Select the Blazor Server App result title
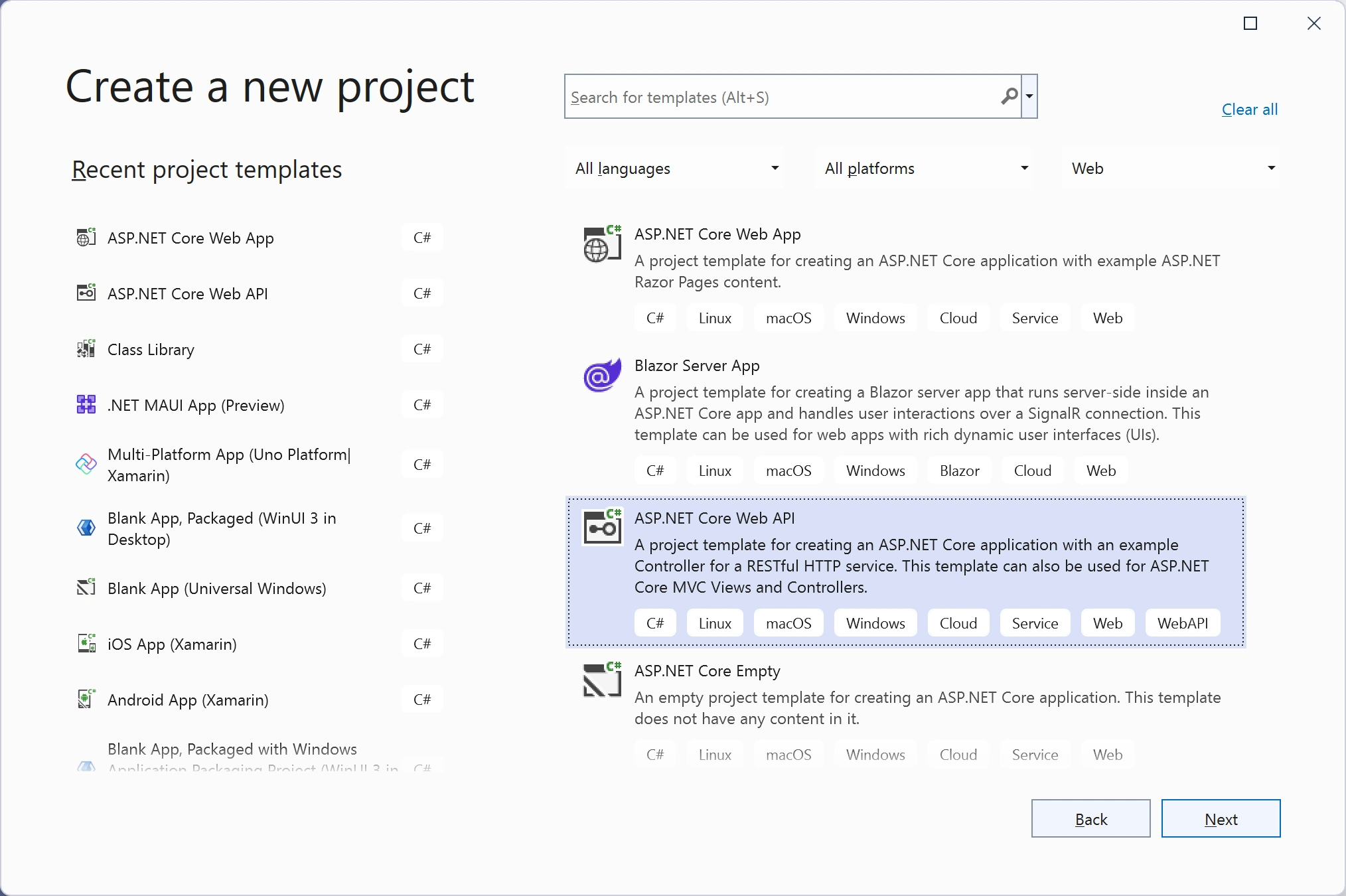This screenshot has width=1346, height=896. tap(697, 365)
